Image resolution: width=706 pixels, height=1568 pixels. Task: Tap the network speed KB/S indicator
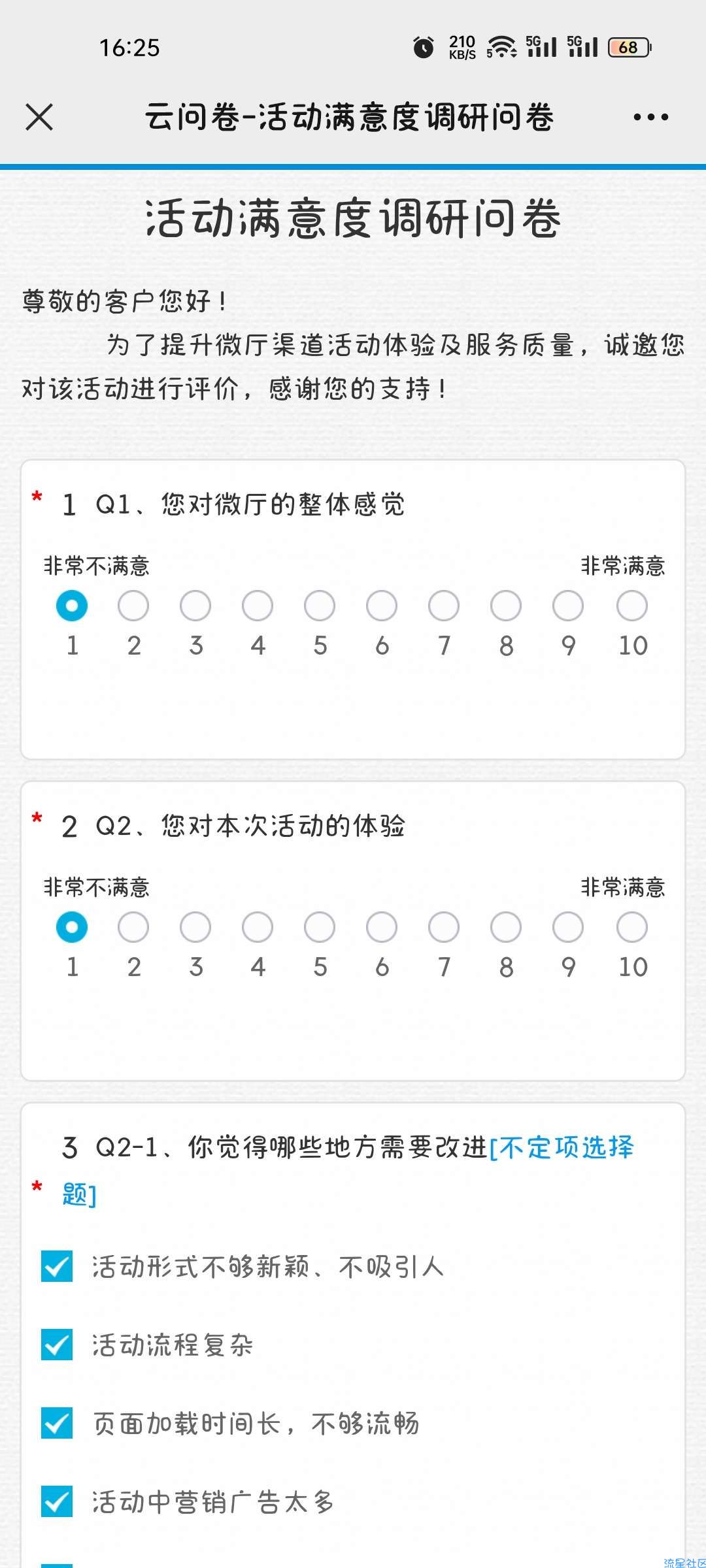pos(462,48)
